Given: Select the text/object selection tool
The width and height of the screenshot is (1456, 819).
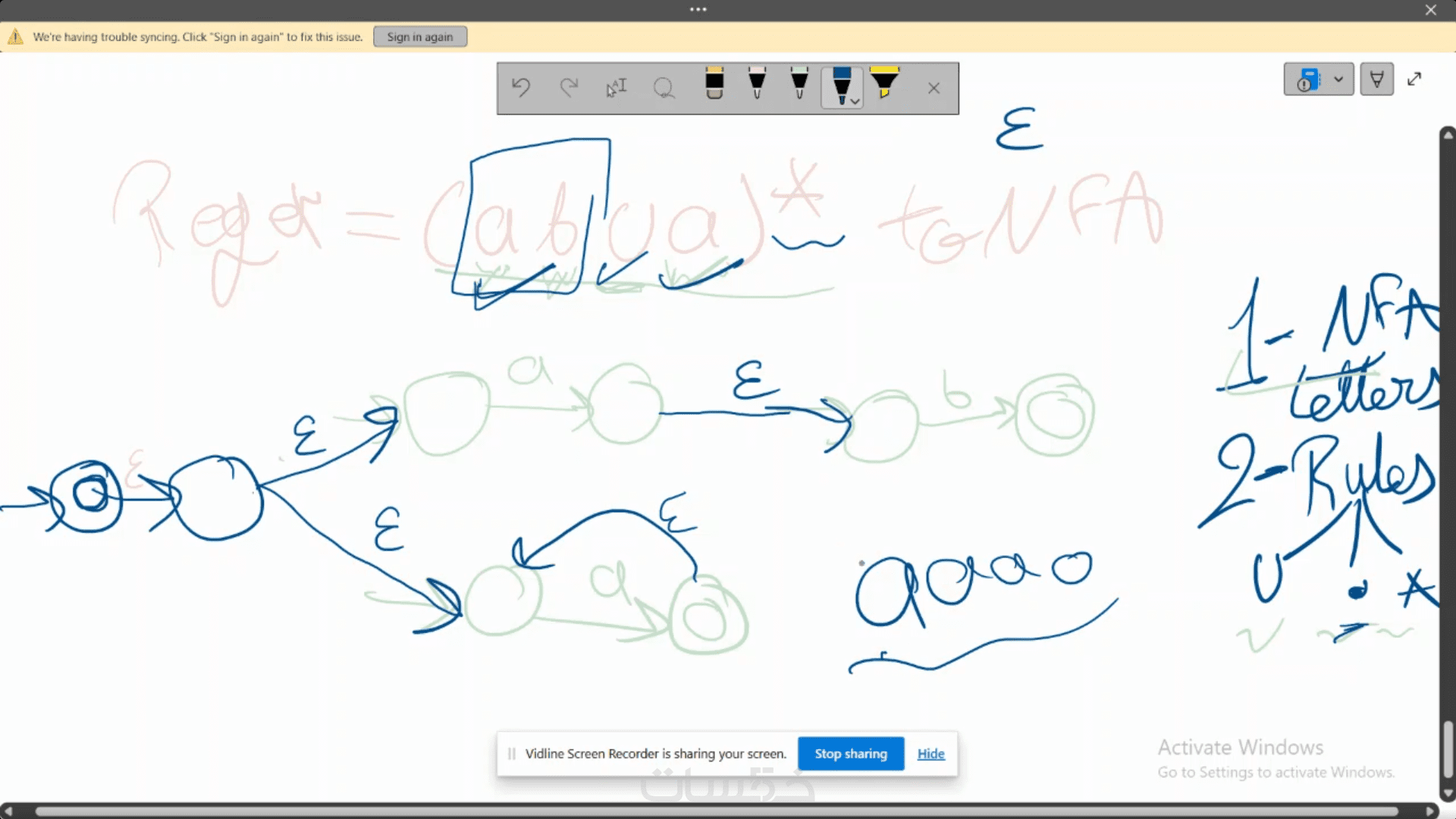Looking at the screenshot, I should [617, 88].
